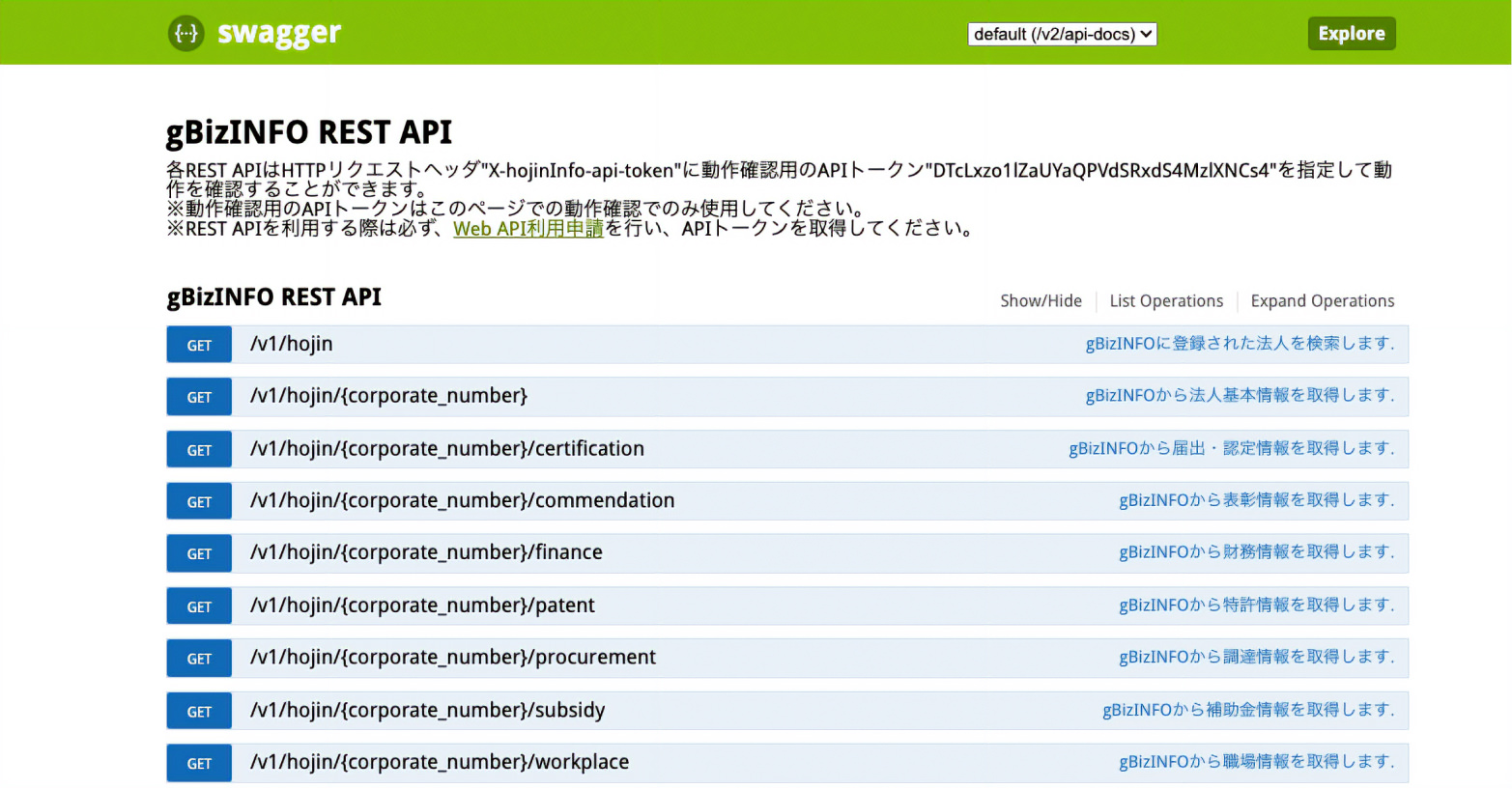This screenshot has height=789, width=1512.
Task: Click description 調達情報を取得します
Action: (x=1257, y=658)
